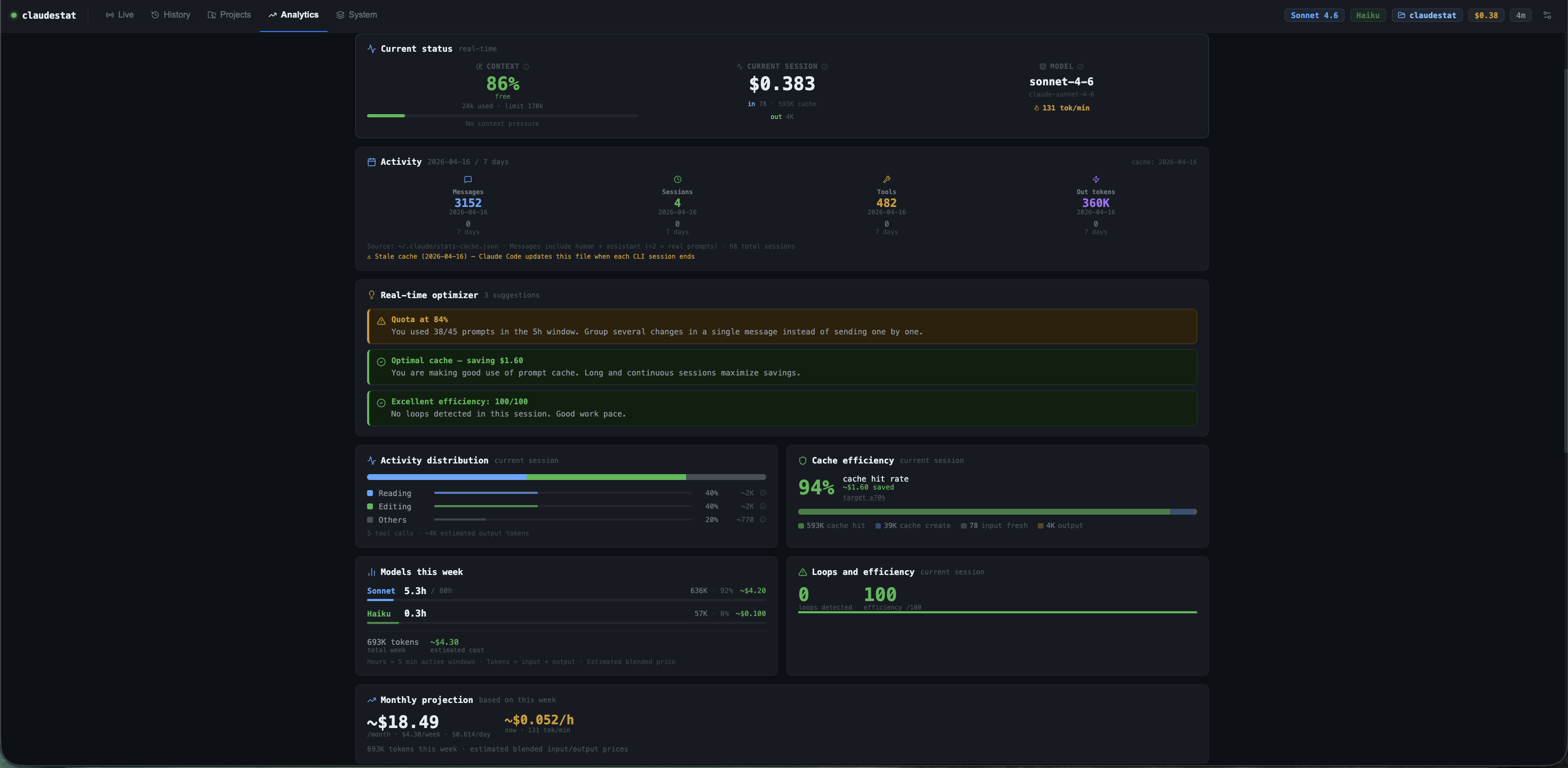Click the cache efficiency stacked bar
This screenshot has height=768, width=1568.
(997, 512)
